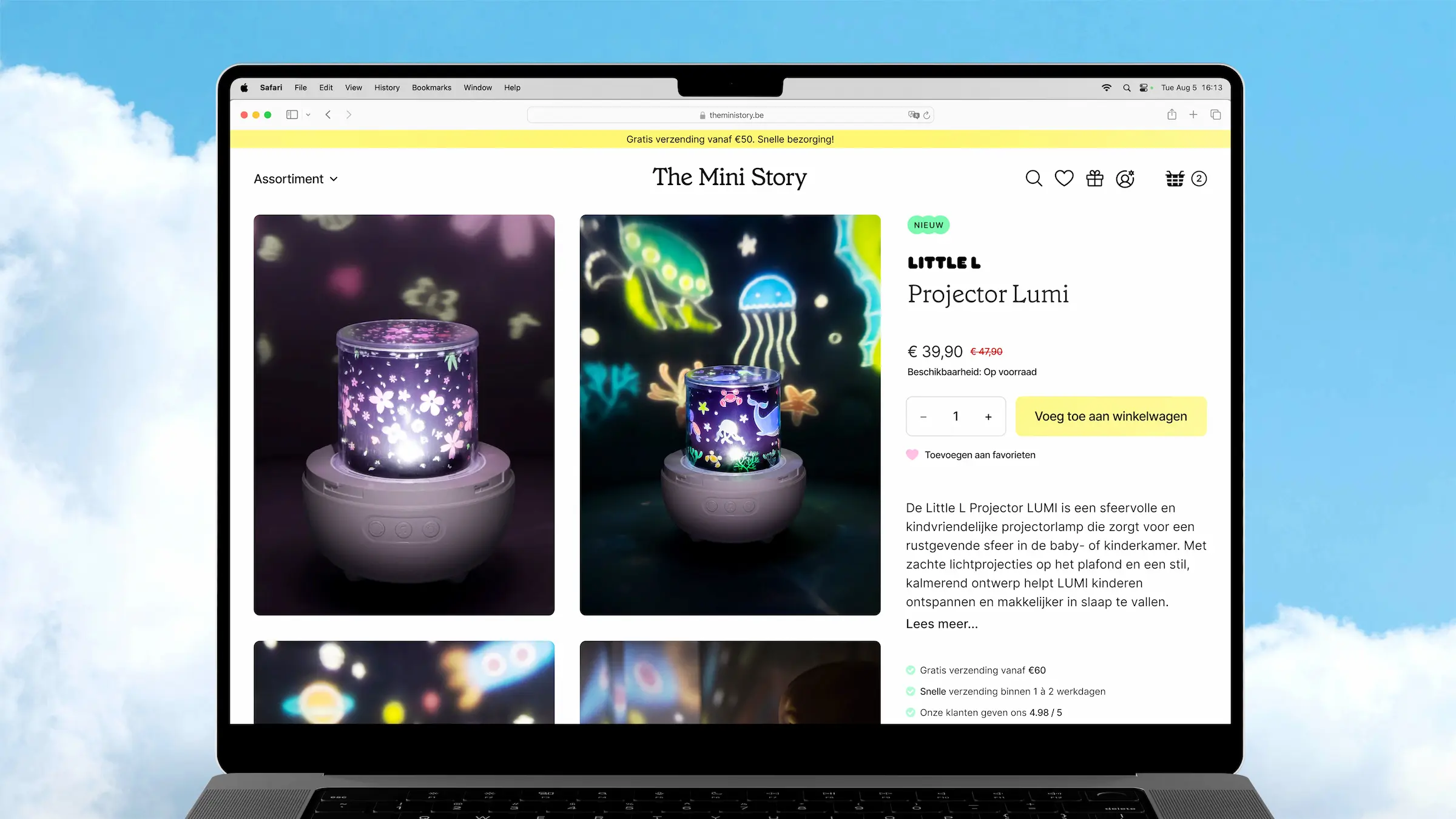Open the site search magnifier icon
1456x819 pixels.
tap(1034, 178)
